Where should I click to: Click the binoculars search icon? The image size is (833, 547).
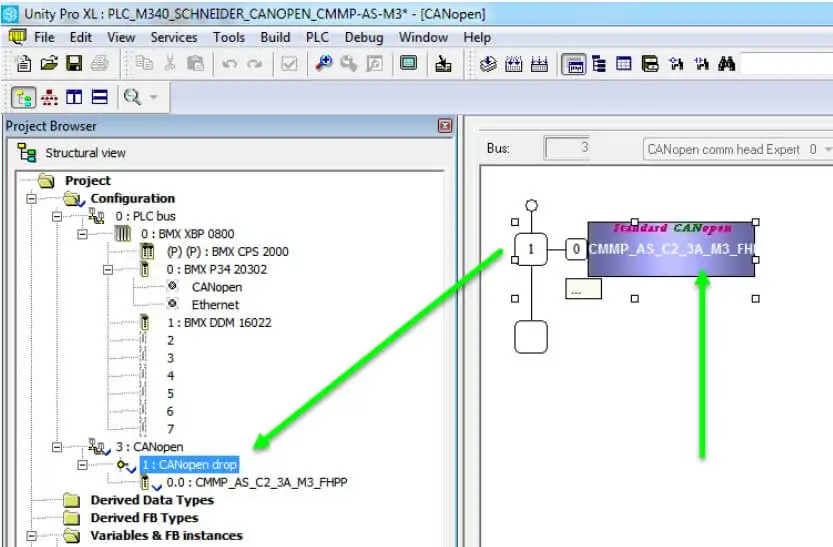coord(726,64)
